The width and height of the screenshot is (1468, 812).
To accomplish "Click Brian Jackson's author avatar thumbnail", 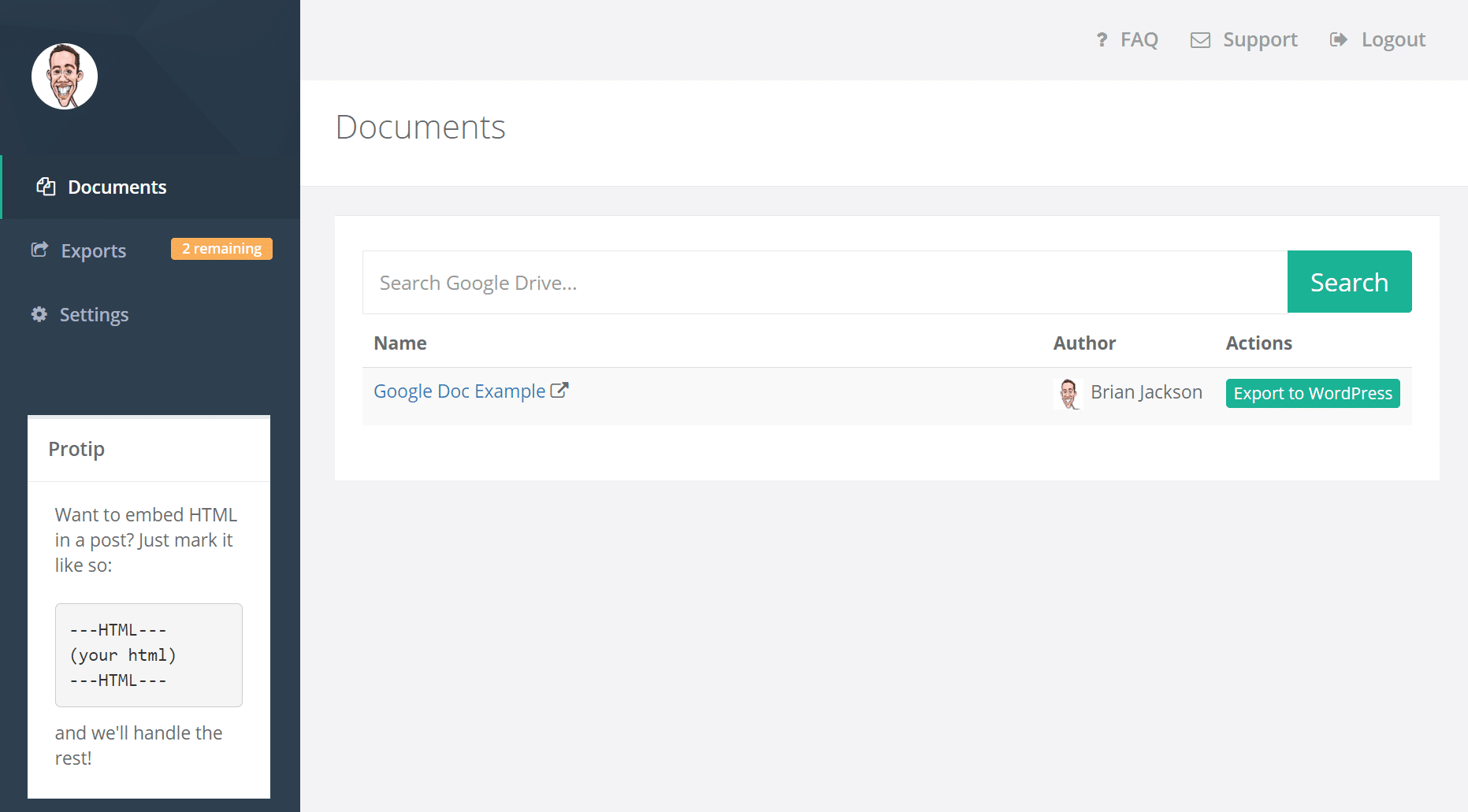I will click(x=1068, y=393).
